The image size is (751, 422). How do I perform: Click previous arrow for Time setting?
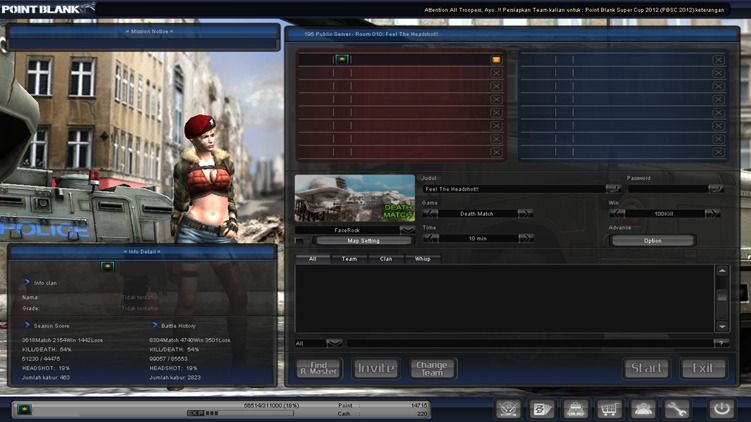(x=430, y=238)
